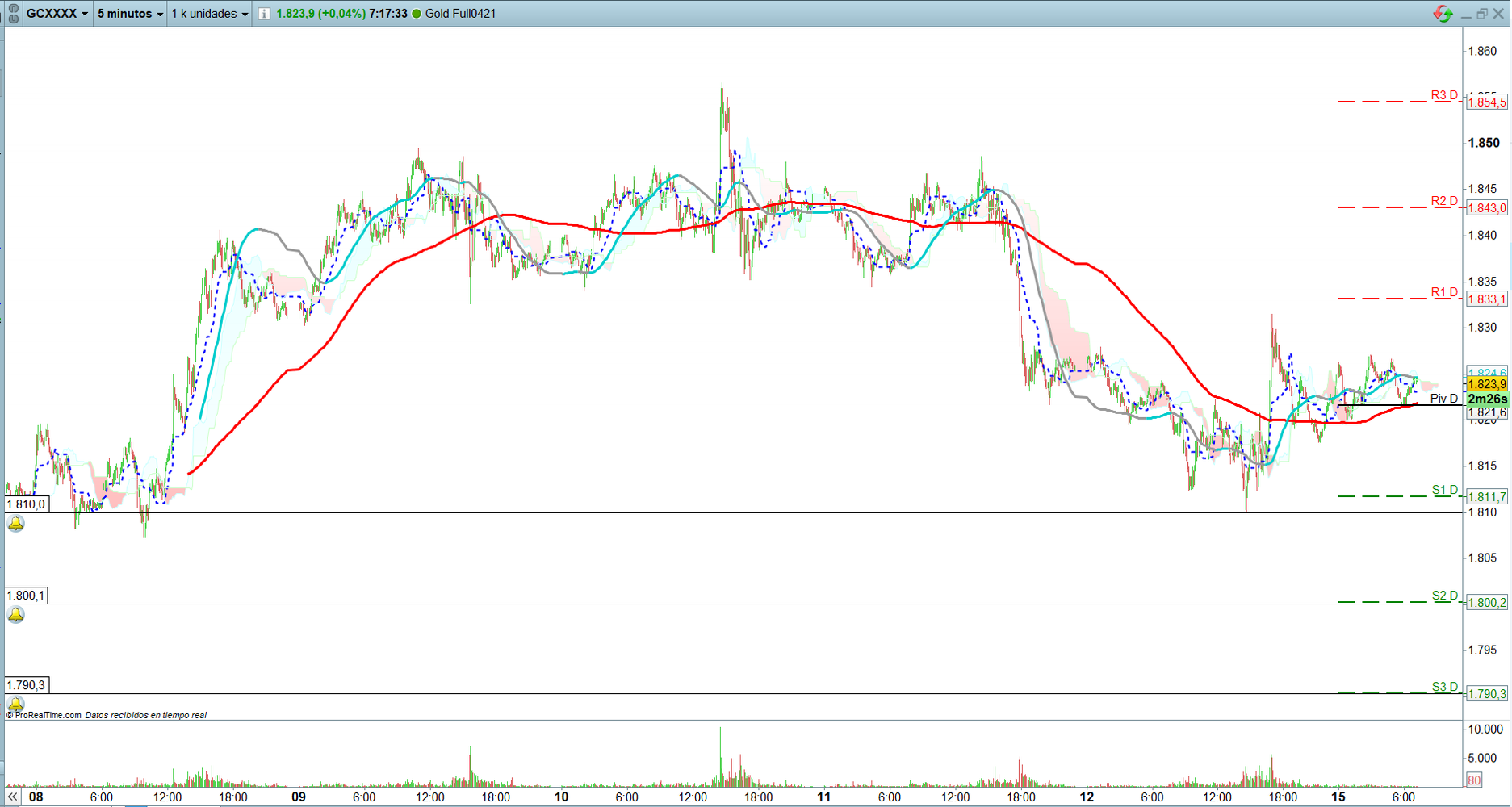Open the instrument info icon
This screenshot has height=807, width=1512.
click(x=264, y=14)
